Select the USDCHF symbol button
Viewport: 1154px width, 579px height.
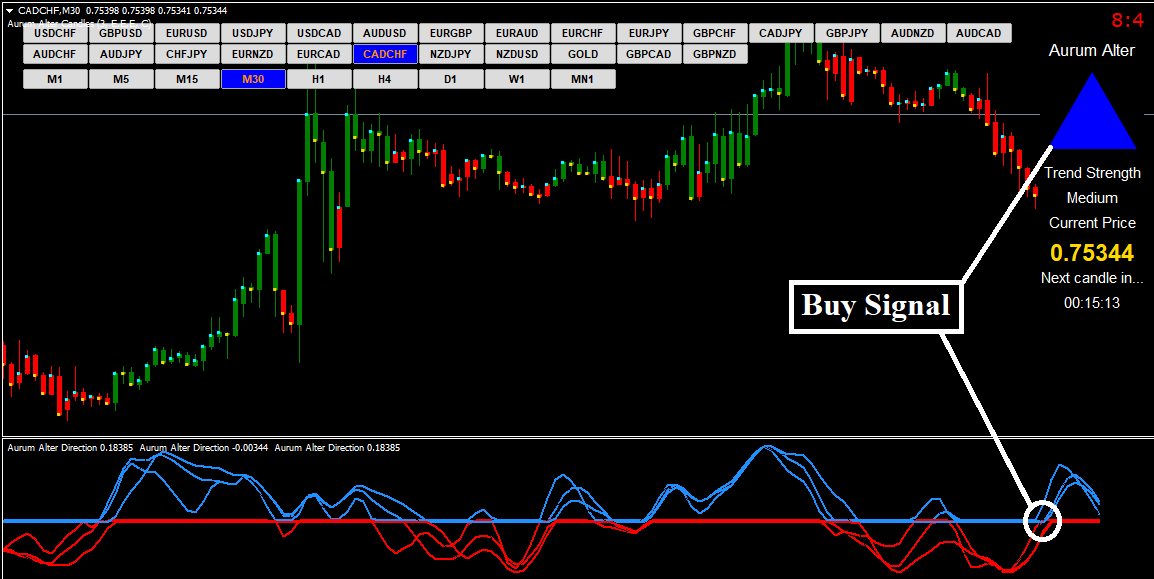55,33
